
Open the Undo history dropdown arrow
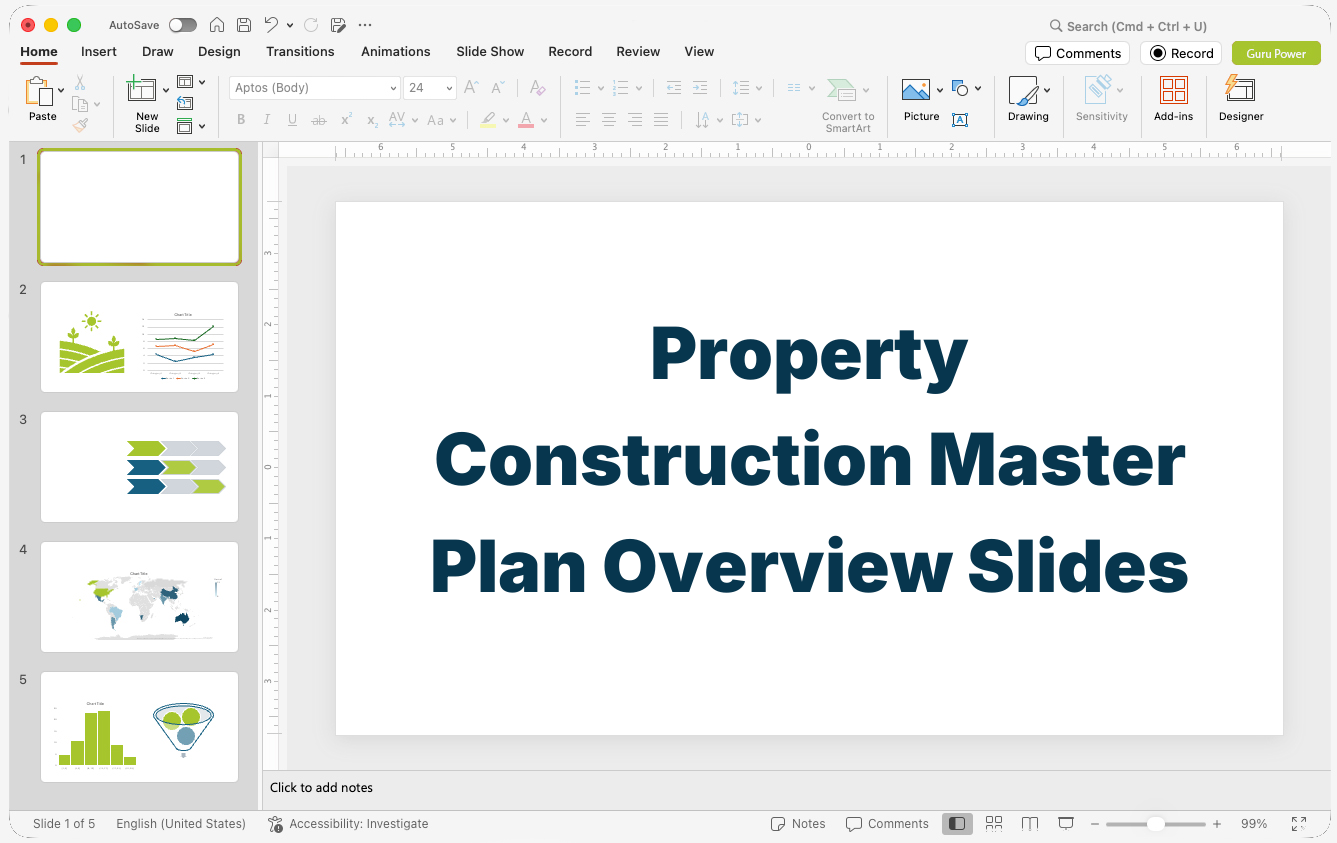tap(290, 25)
